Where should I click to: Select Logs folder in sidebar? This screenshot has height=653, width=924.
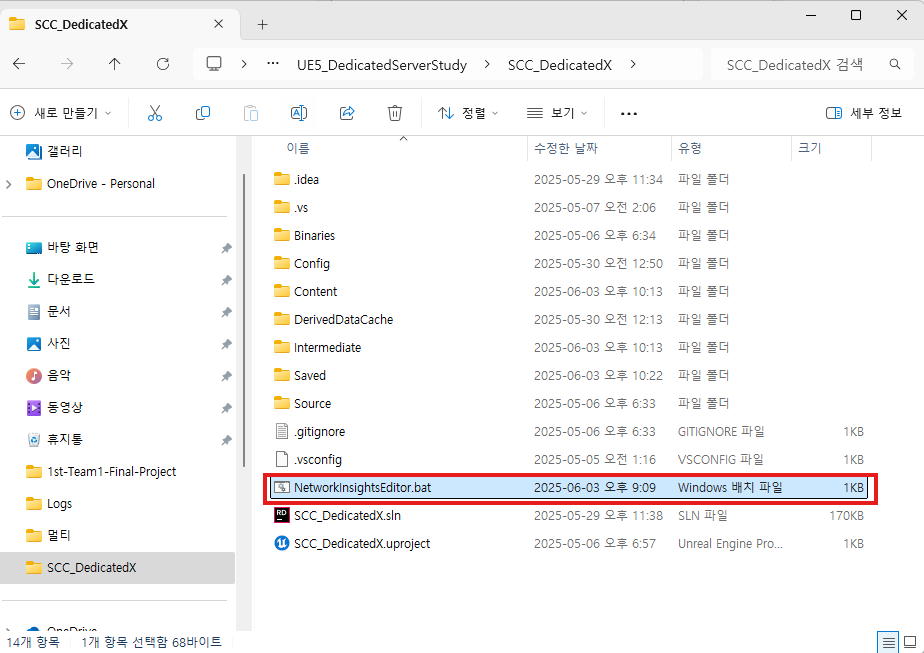click(118, 504)
